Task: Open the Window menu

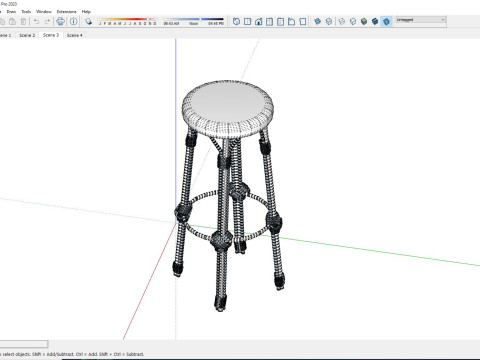Action: (x=44, y=12)
